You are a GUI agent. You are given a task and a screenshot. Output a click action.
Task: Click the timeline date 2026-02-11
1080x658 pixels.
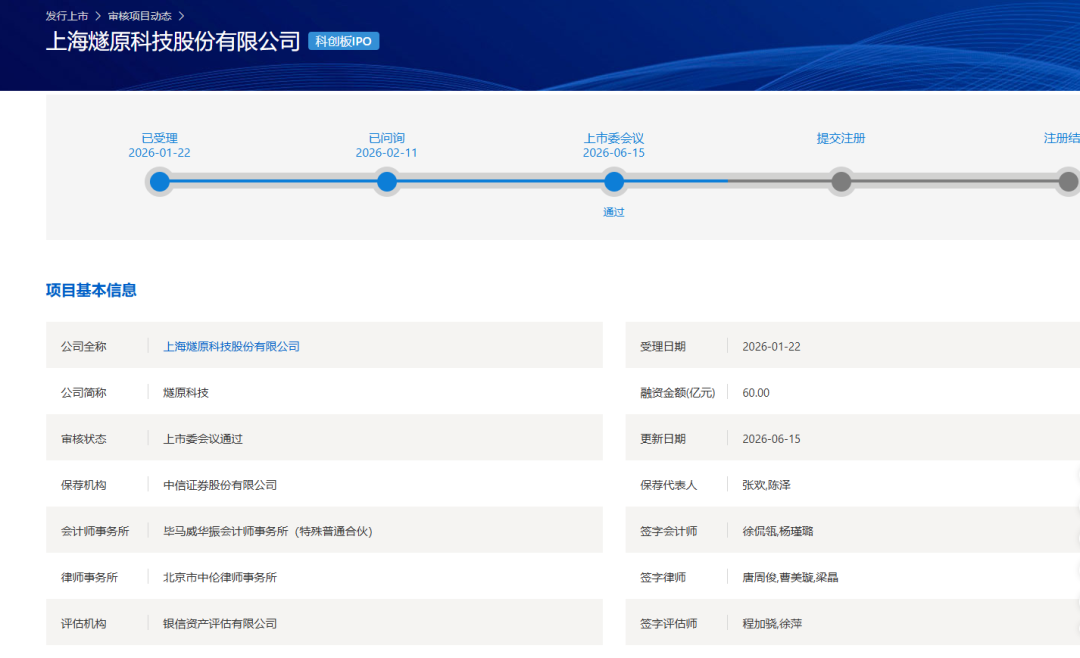click(x=386, y=153)
